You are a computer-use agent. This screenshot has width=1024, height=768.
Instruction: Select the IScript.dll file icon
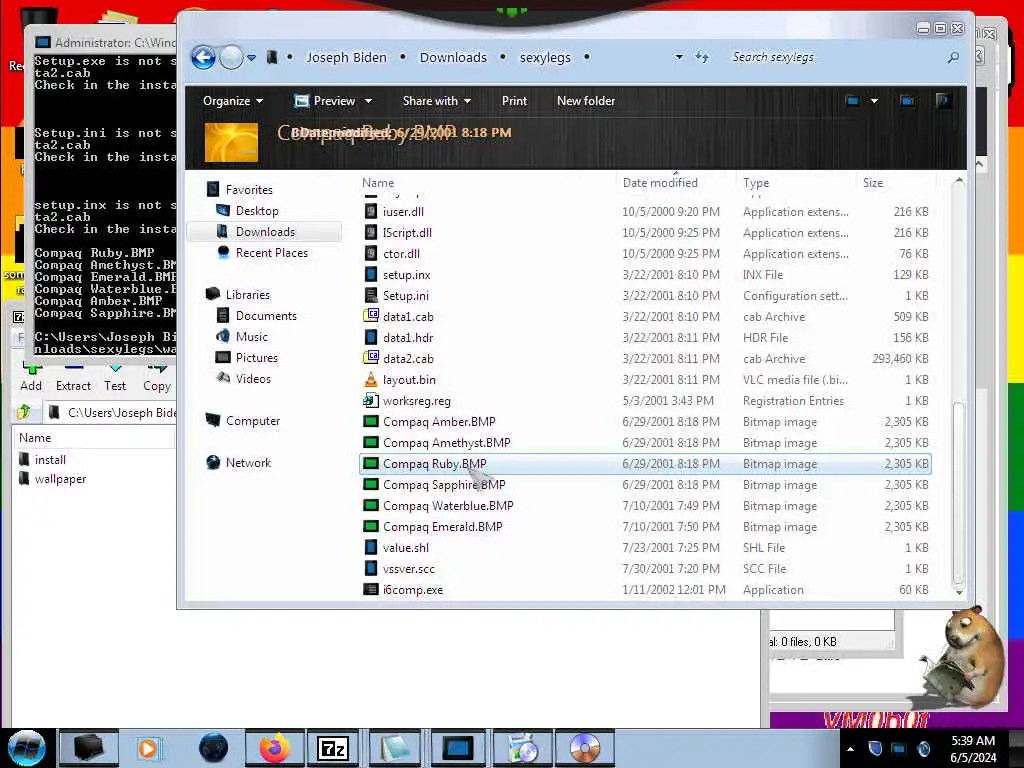click(x=371, y=232)
